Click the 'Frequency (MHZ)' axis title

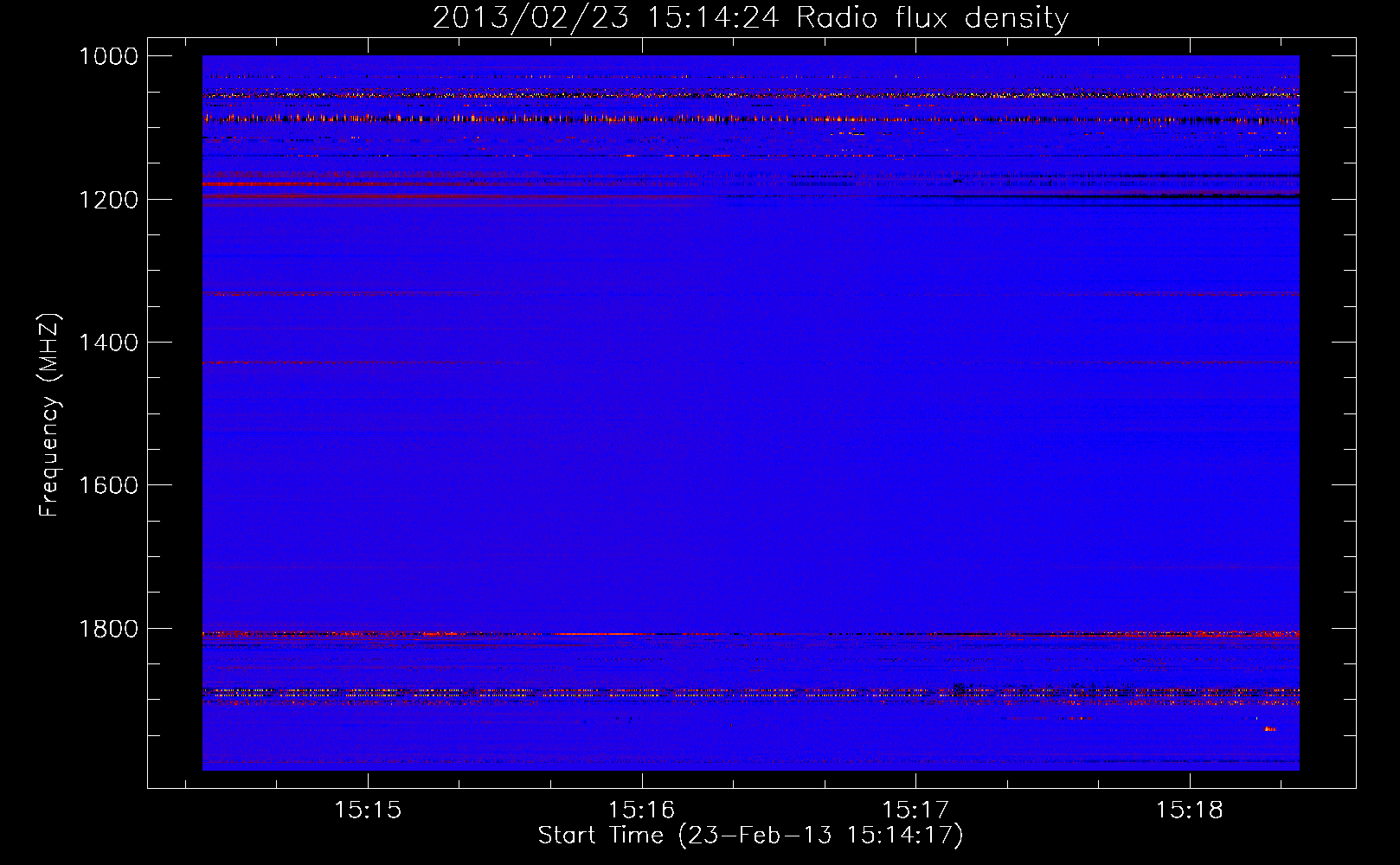pyautogui.click(x=50, y=415)
